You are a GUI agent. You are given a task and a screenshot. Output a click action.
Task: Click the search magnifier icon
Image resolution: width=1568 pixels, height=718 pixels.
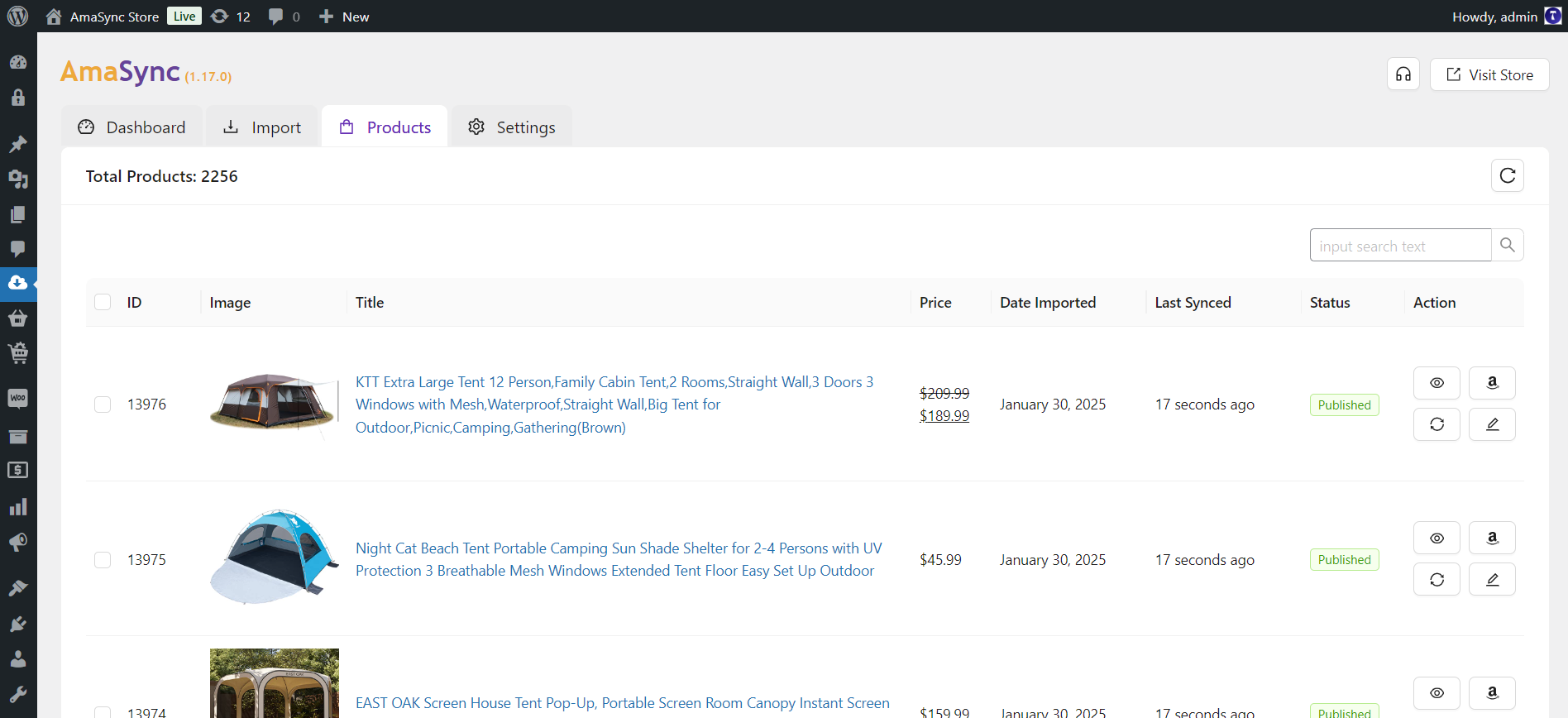1508,245
